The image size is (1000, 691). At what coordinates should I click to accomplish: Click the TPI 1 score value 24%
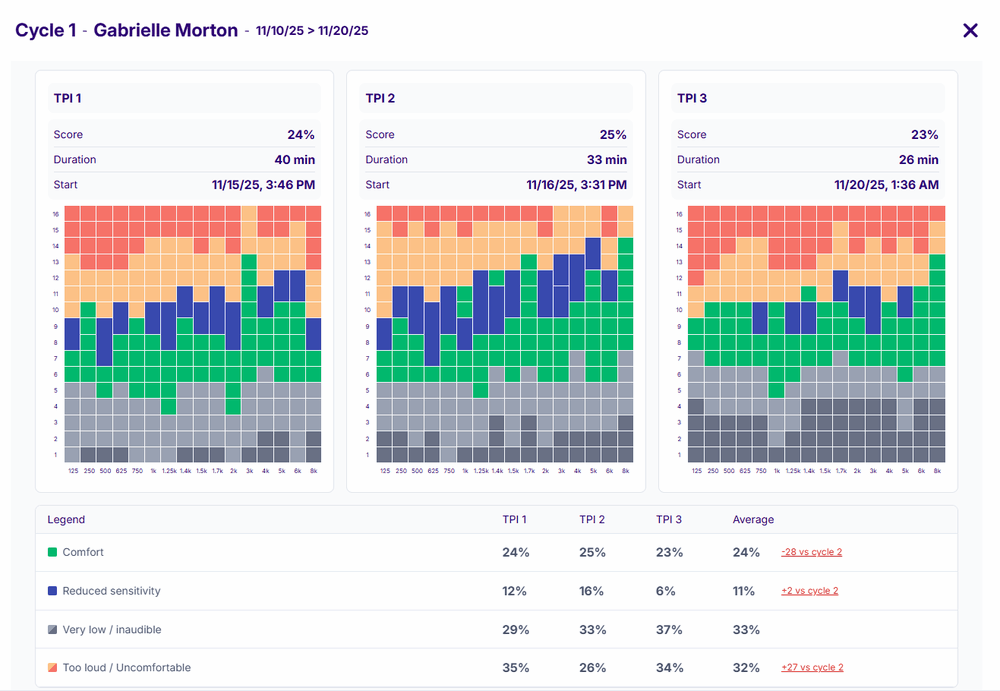pos(300,135)
